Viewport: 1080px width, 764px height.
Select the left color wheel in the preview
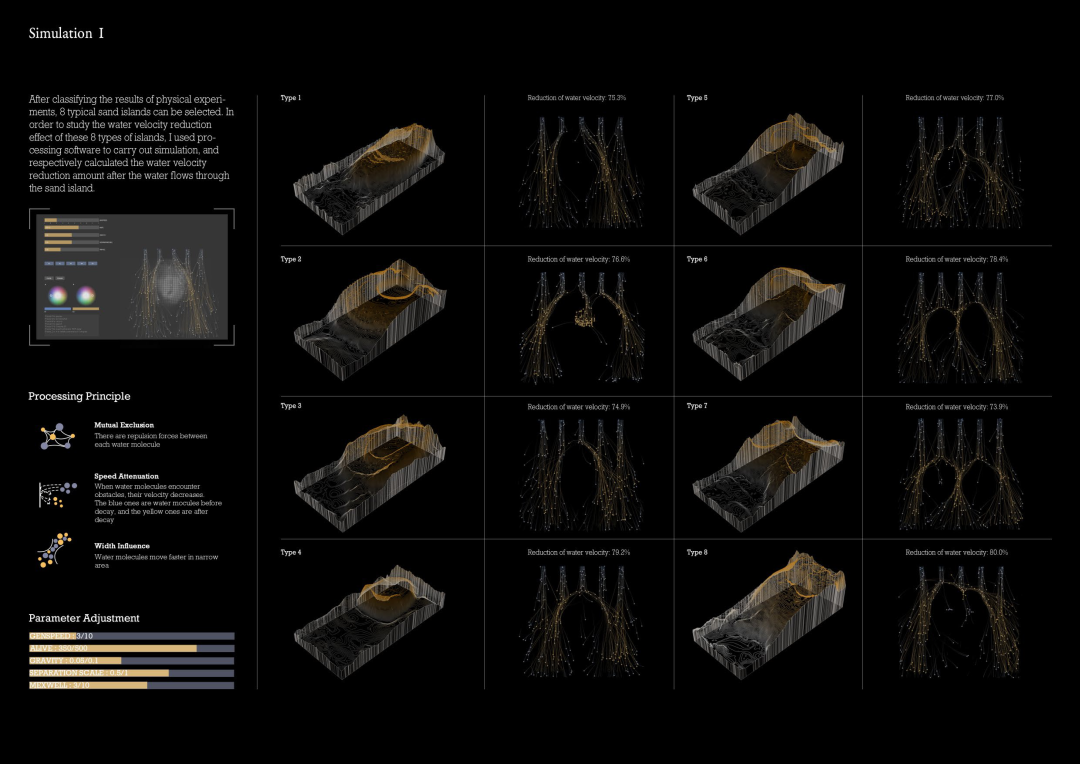coord(58,295)
